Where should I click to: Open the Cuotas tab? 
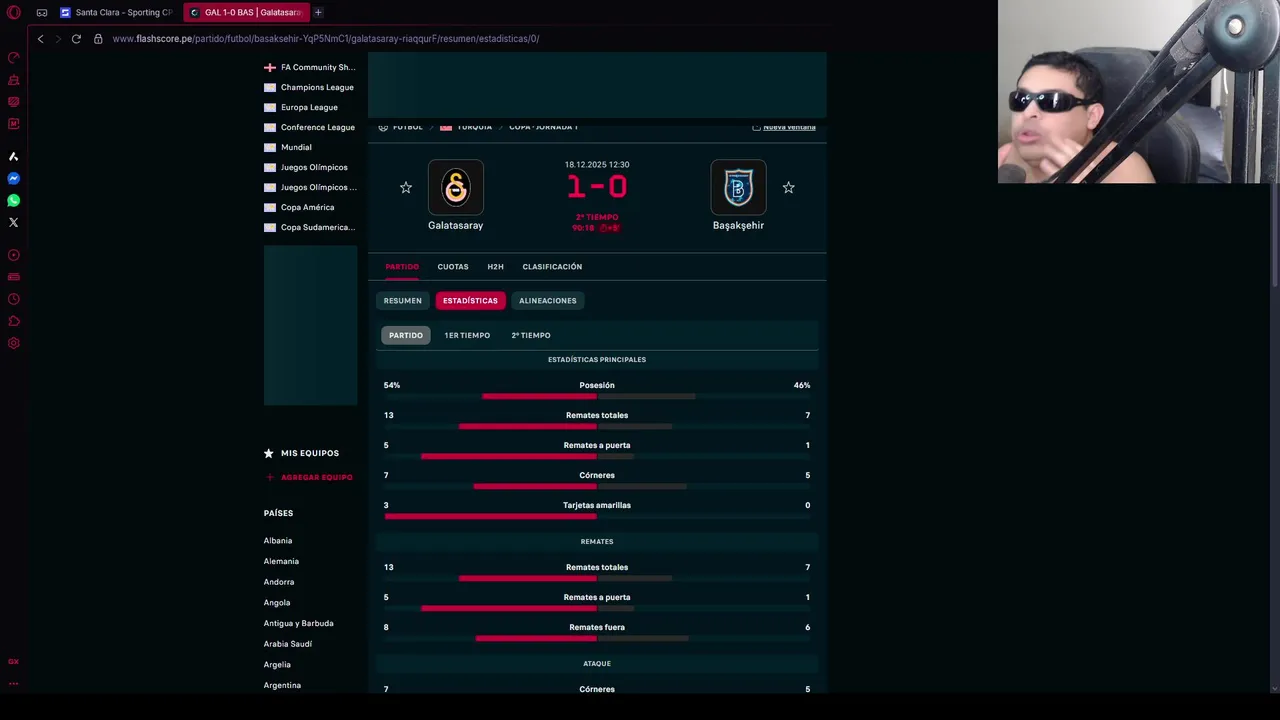tap(453, 267)
